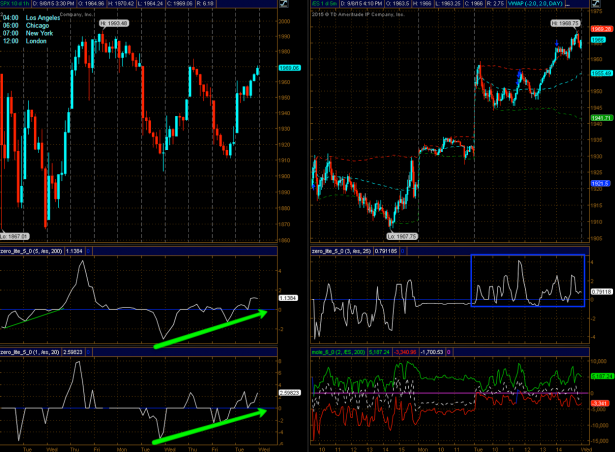The image size is (615, 452).
Task: Click the 0.79118 axis value label
Action: [602, 292]
